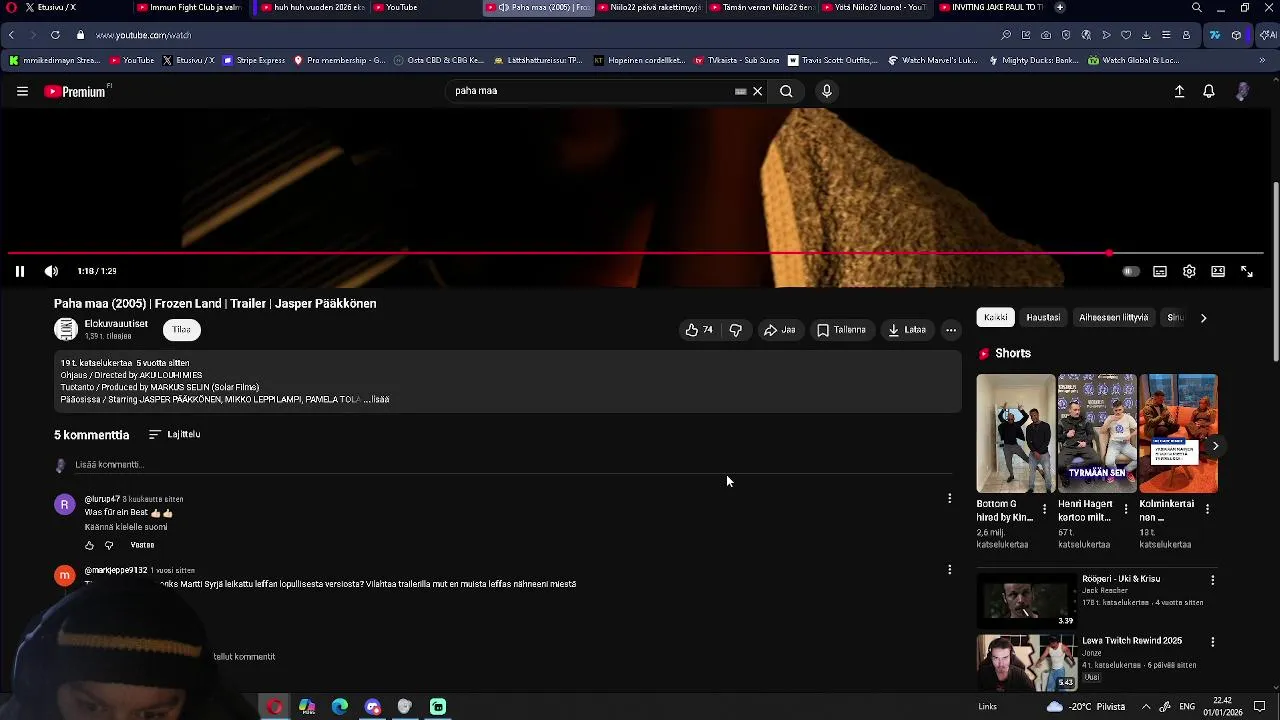1280x720 pixels.
Task: Select the Aiheeseen liittyviä chip
Action: coord(1114,318)
